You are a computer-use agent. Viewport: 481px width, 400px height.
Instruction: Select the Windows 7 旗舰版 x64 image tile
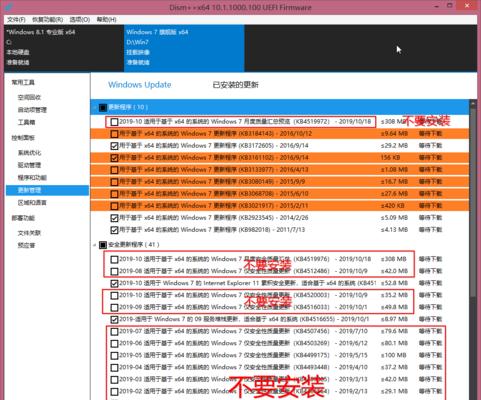(x=184, y=48)
